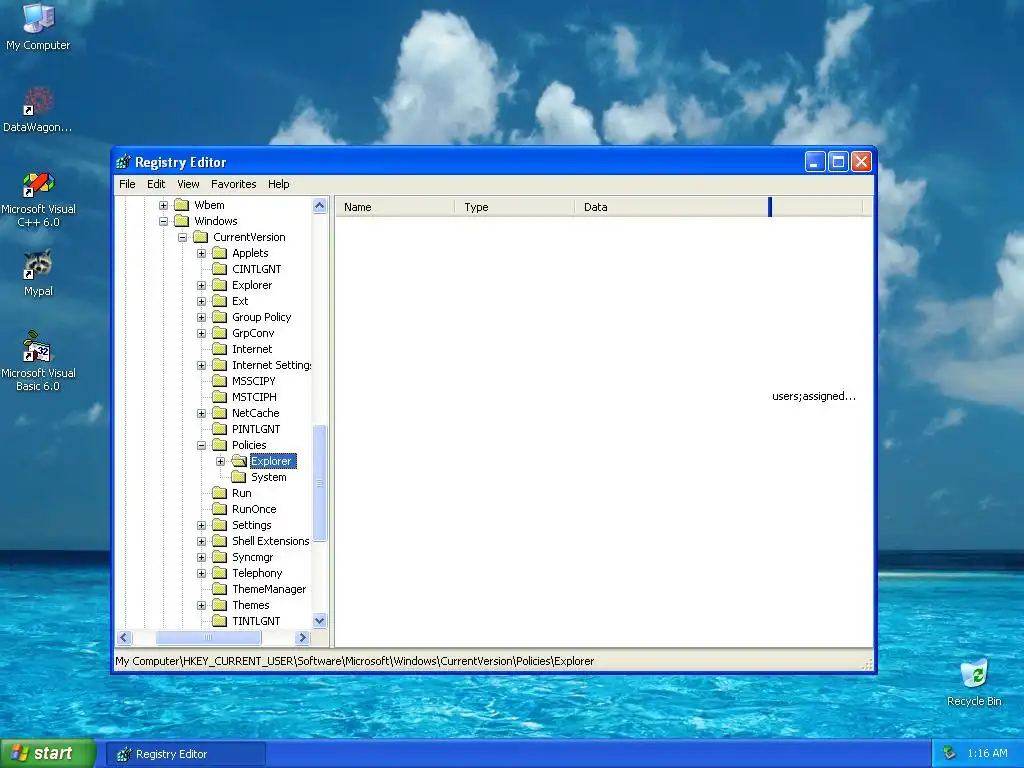Sort values by the Name column header
1024x768 pixels.
[x=395, y=207]
